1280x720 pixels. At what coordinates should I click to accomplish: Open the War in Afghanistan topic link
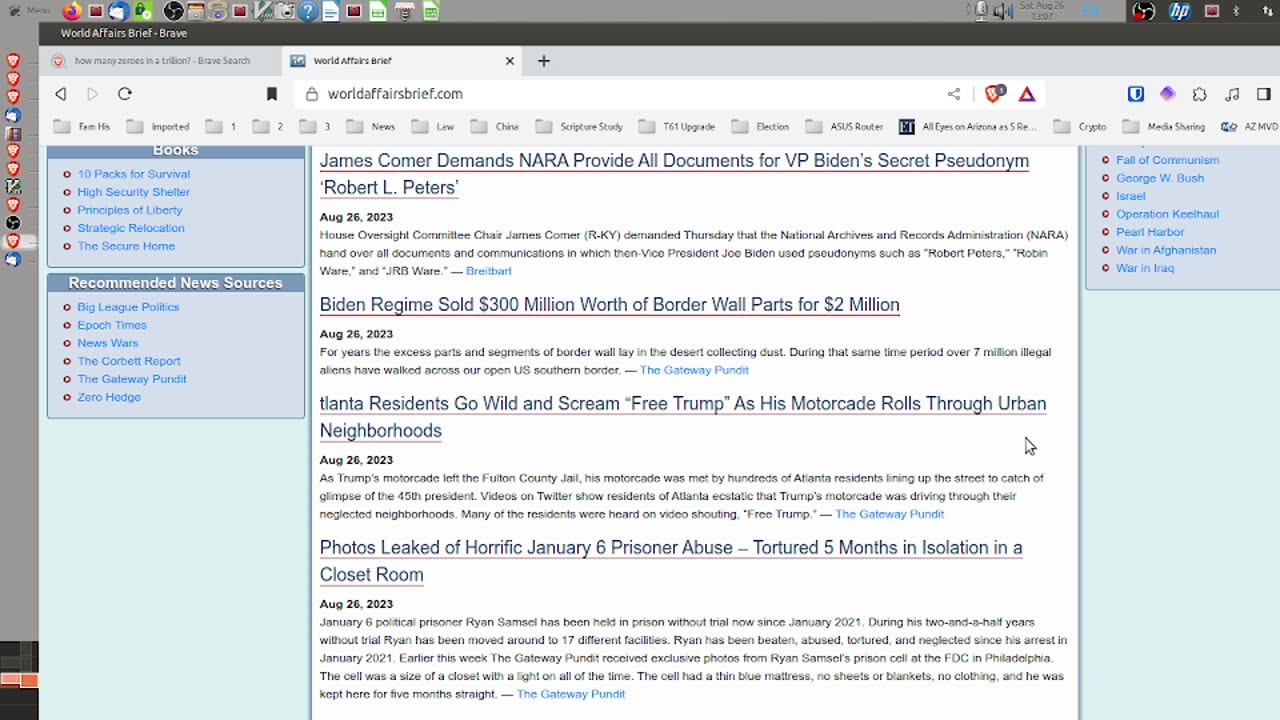(1166, 250)
